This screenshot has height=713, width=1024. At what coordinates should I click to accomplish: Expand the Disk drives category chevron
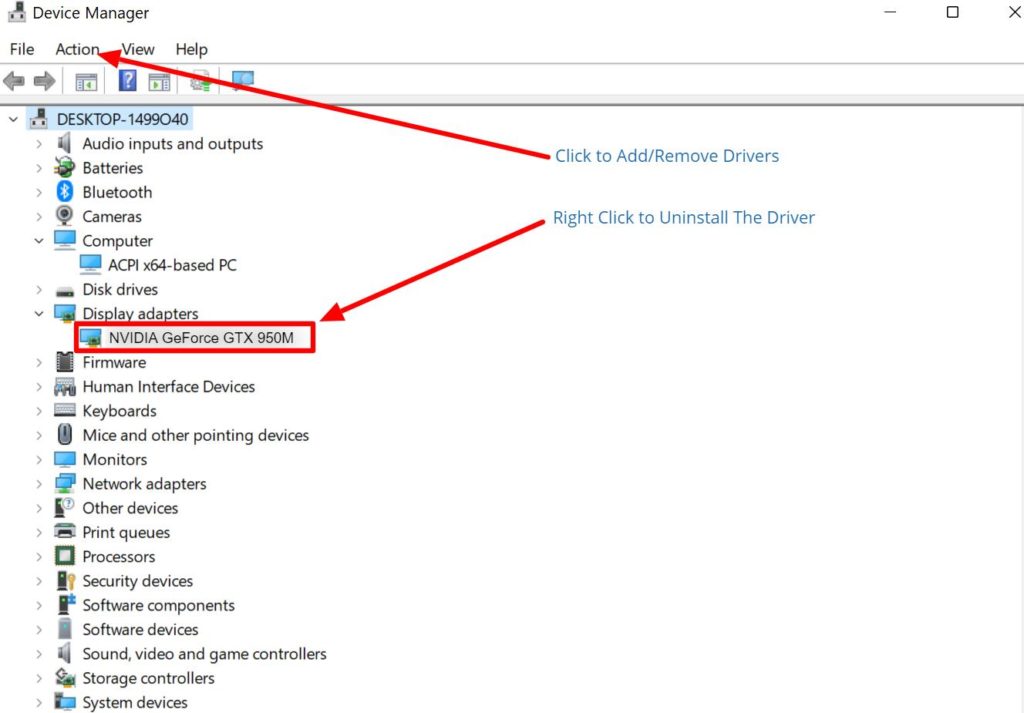[x=39, y=289]
